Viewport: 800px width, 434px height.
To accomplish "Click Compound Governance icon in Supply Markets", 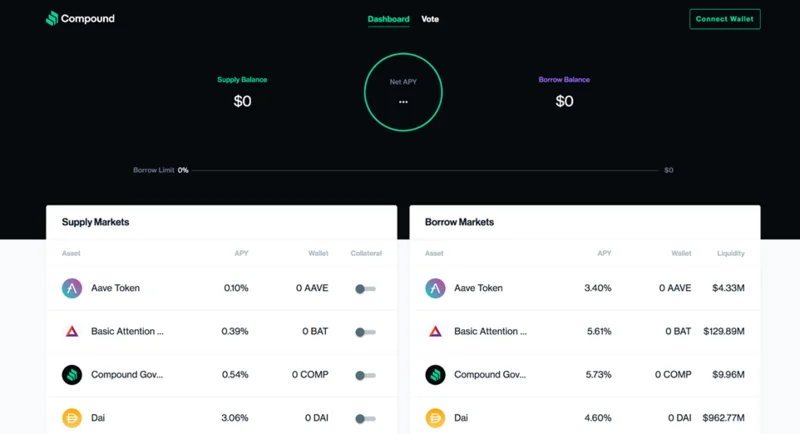I will coord(72,375).
